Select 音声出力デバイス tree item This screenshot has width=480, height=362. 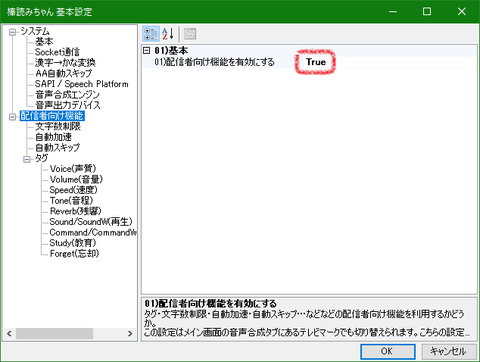tap(68, 105)
